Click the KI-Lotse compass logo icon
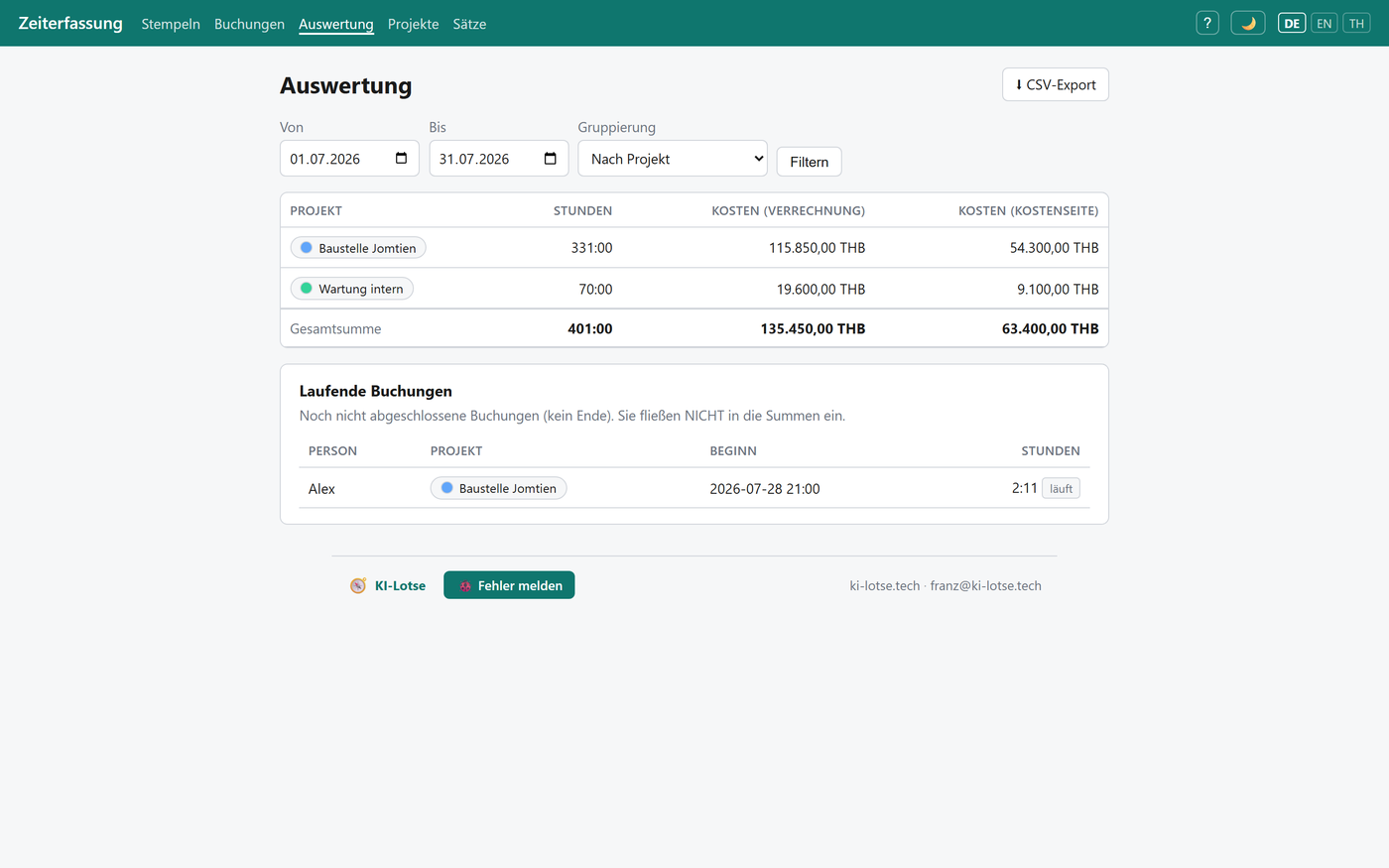The width and height of the screenshot is (1389, 868). pos(358,586)
